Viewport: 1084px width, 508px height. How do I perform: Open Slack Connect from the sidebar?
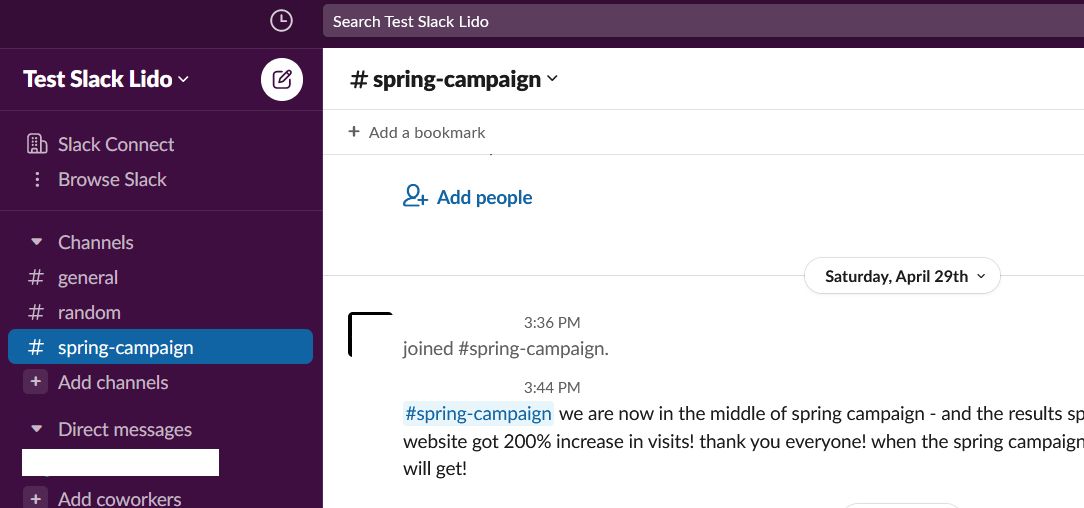coord(100,144)
